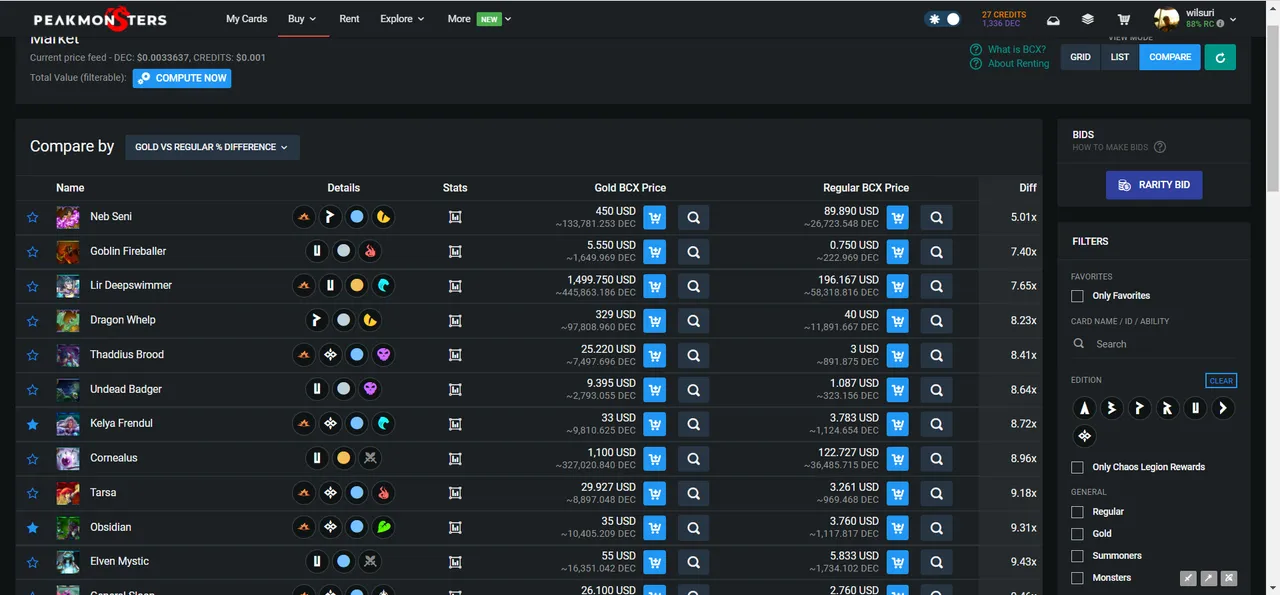Select the Chaos Legion edition filter icon
1280x595 pixels.
tap(1084, 436)
